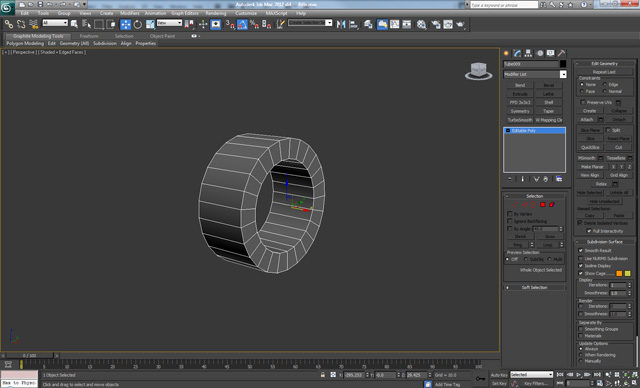Collapse the Subdivision Surface rollout

[x=605, y=242]
